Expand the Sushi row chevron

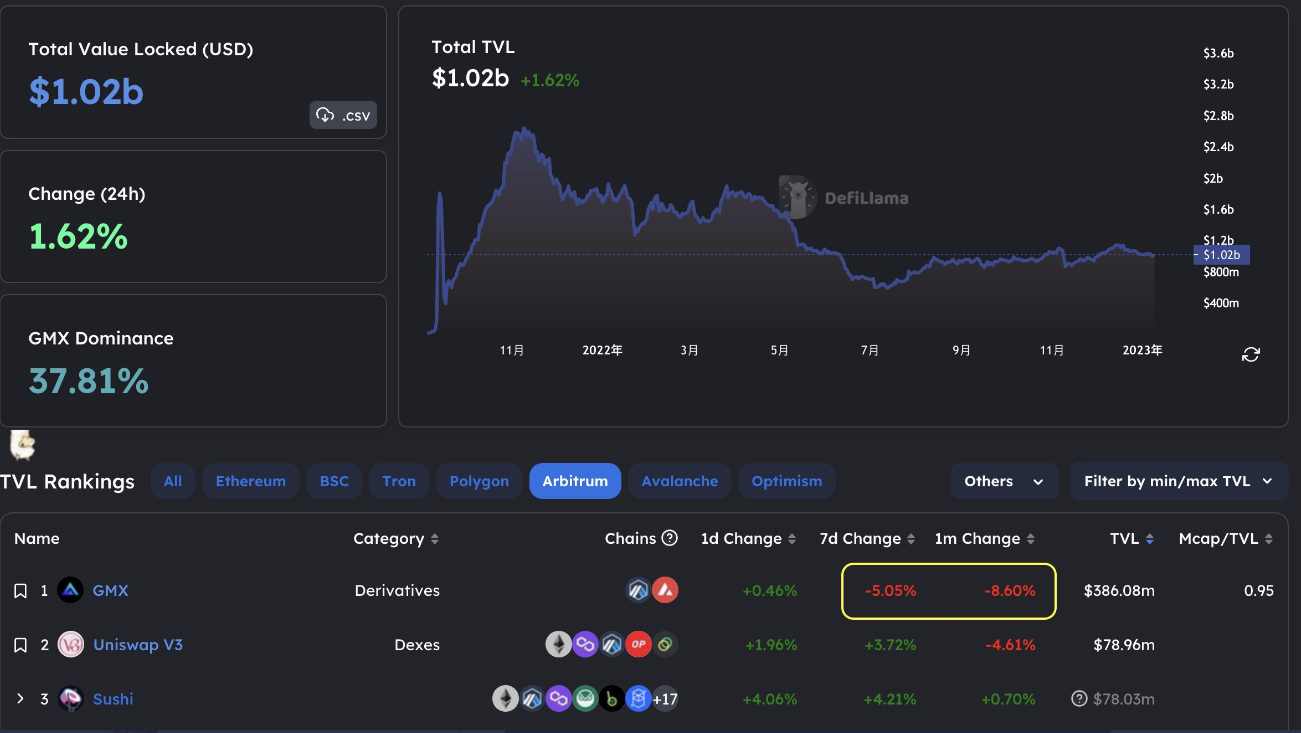tap(20, 699)
